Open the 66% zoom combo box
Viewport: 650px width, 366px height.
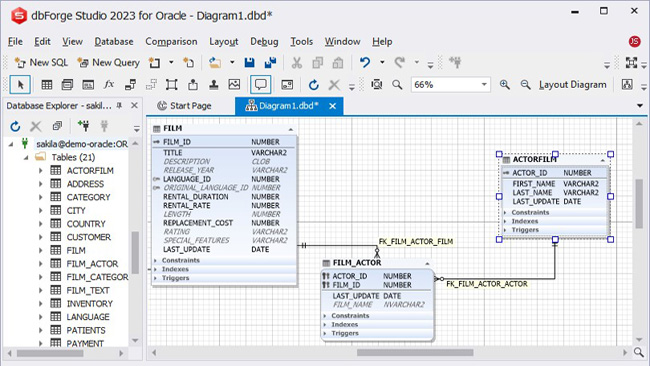[451, 85]
